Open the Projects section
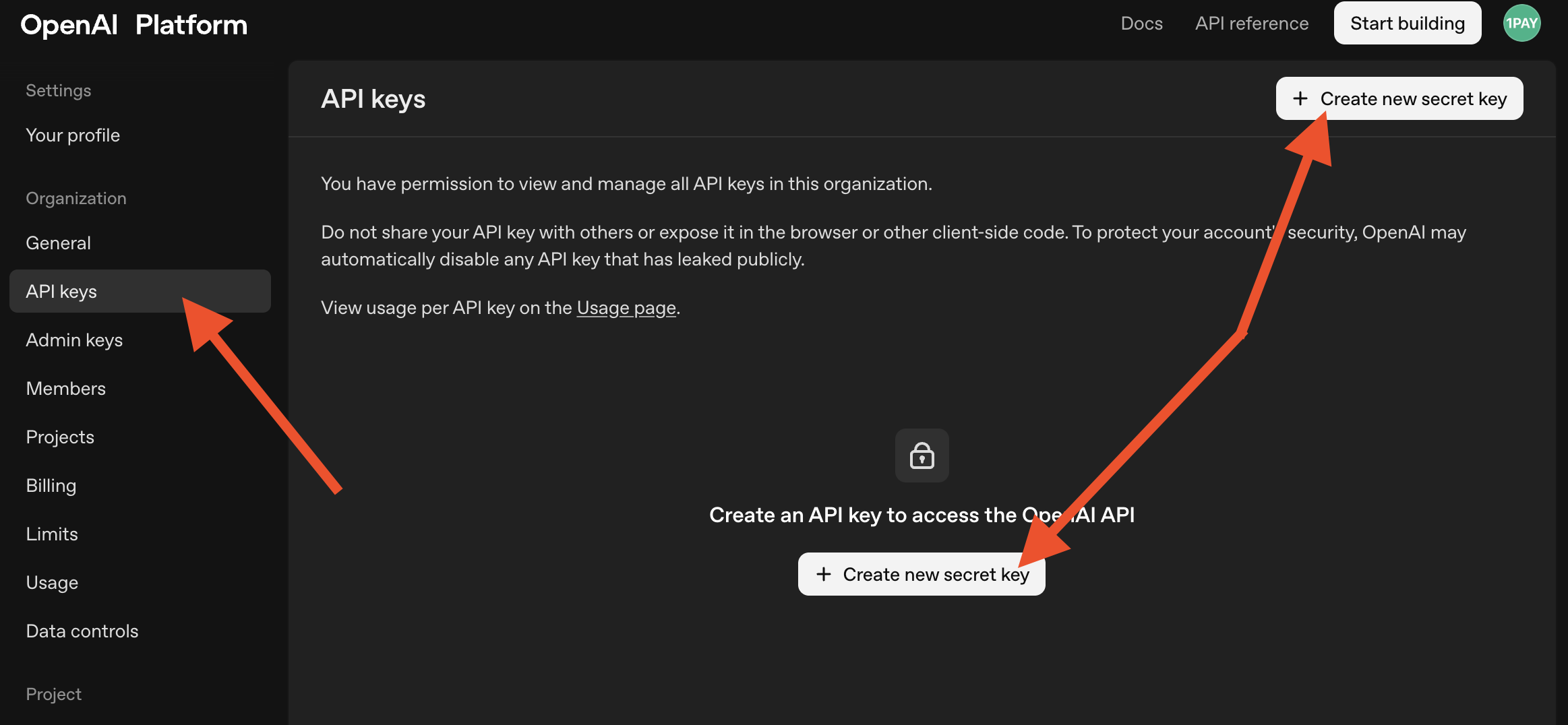 pyautogui.click(x=60, y=437)
